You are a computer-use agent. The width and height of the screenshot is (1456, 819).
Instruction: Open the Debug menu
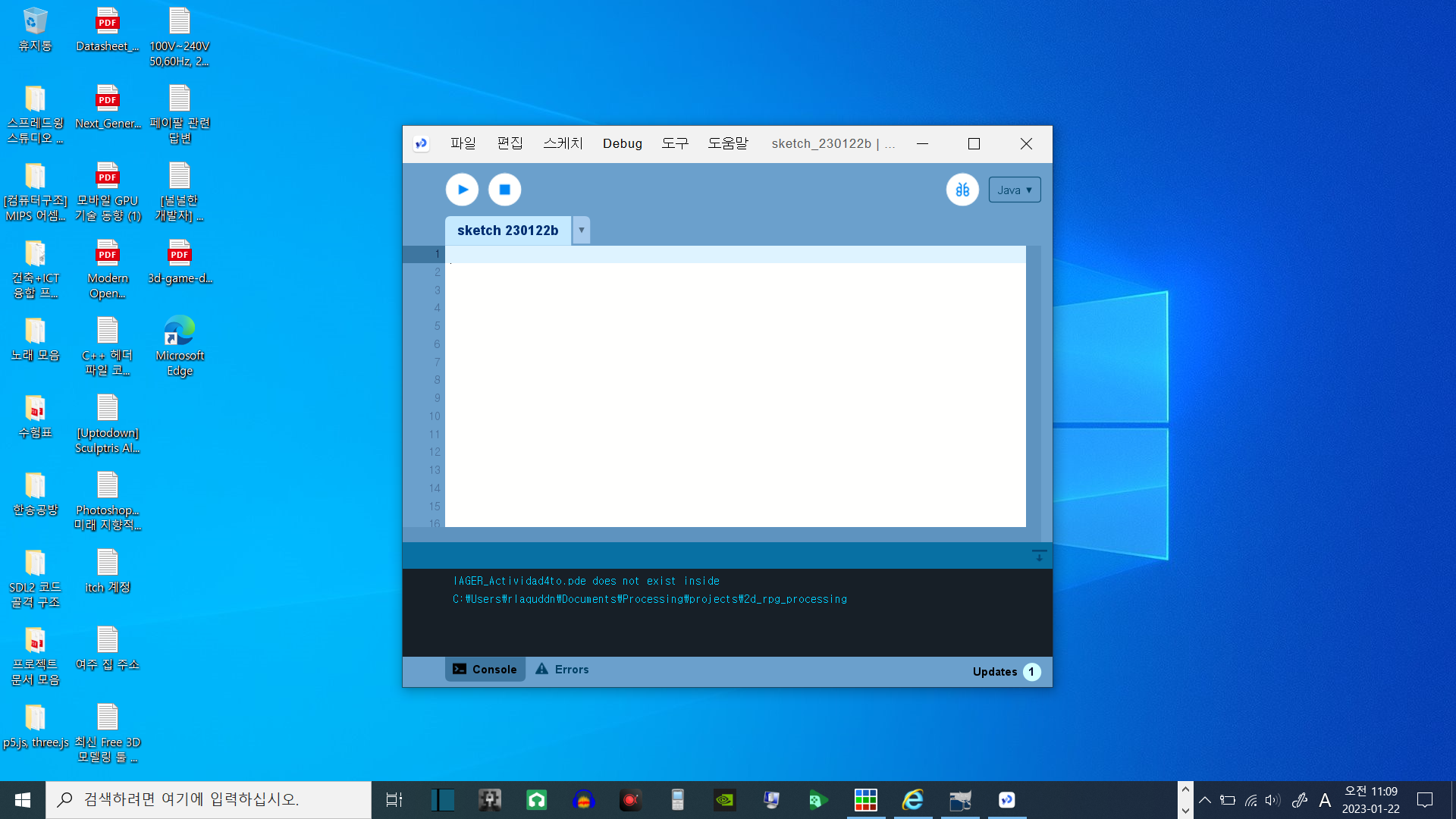coord(622,143)
